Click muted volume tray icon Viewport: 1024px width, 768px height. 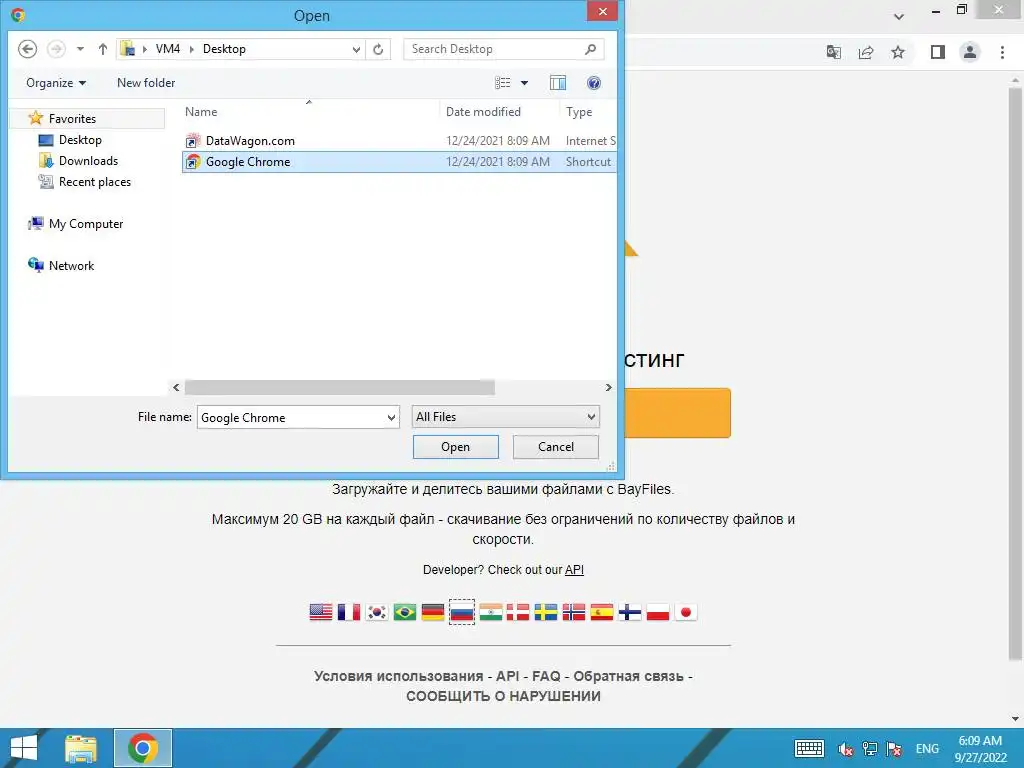coord(845,749)
